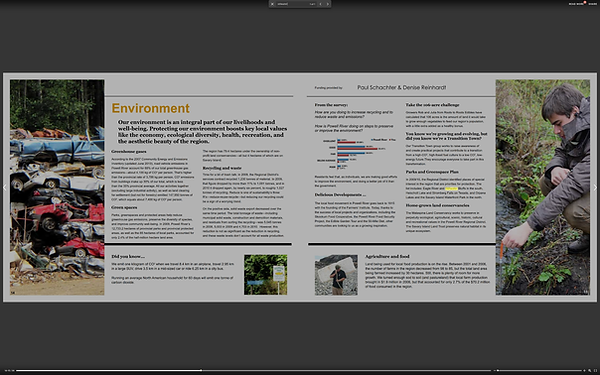
Task: Click 'Paul Schachter & Denise Reinhardt' text
Action: pos(401,87)
